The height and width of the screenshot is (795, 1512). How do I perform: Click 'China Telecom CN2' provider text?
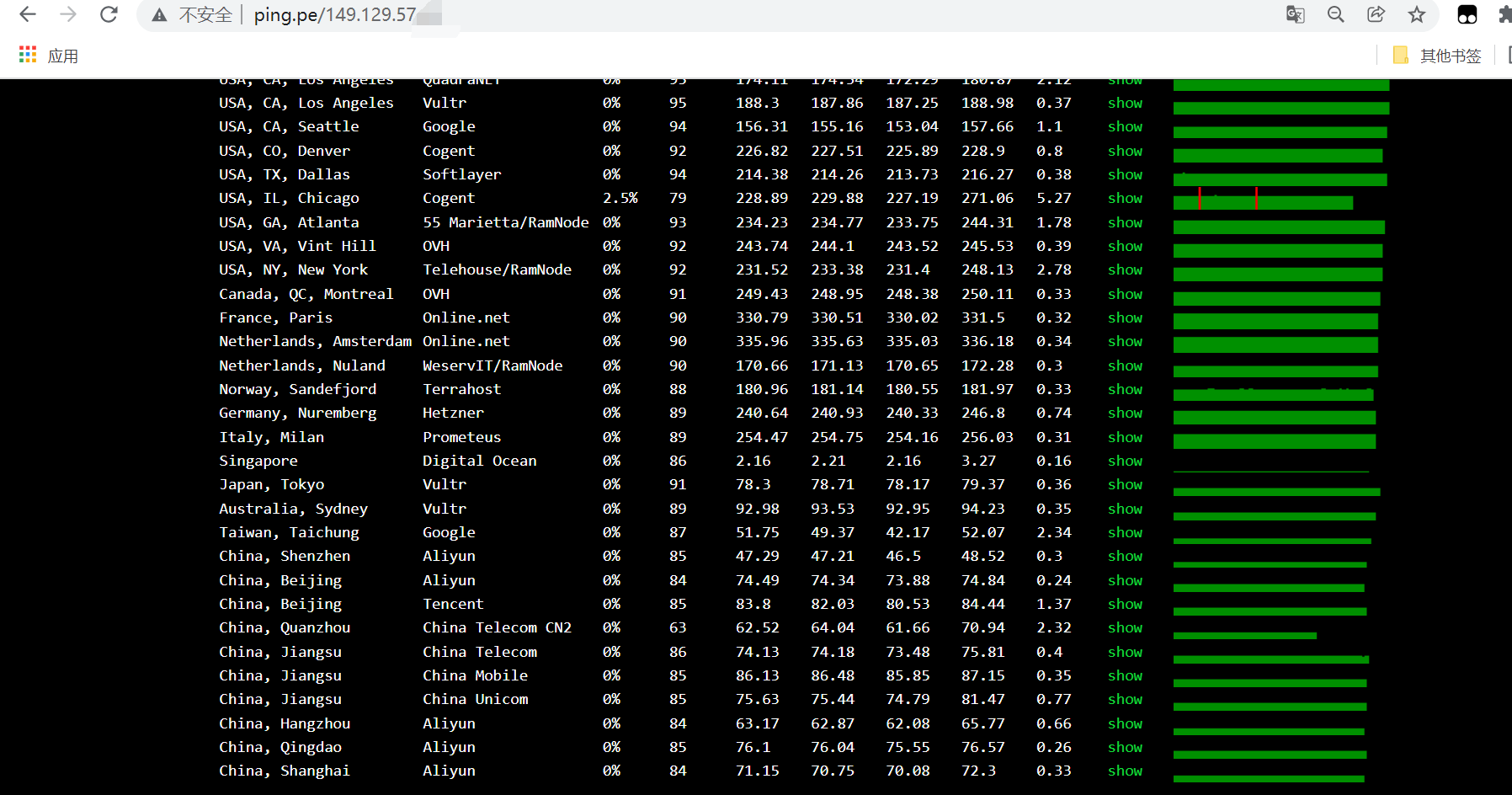point(497,627)
